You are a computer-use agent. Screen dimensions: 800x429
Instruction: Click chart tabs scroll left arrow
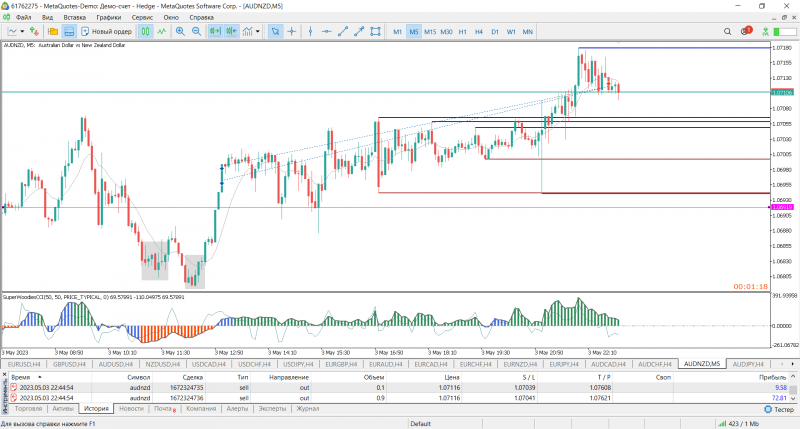click(782, 364)
